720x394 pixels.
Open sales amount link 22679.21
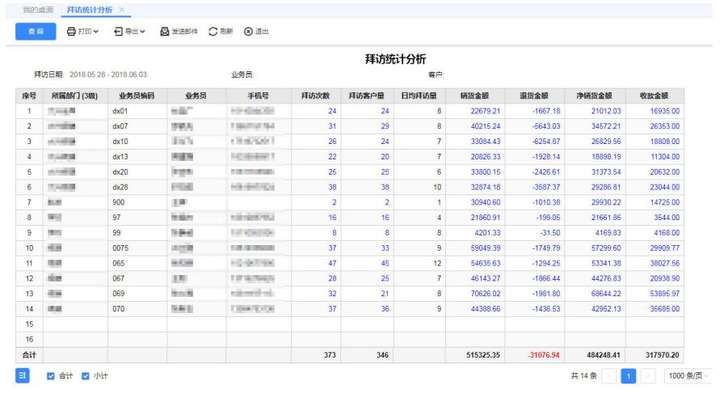coord(485,111)
